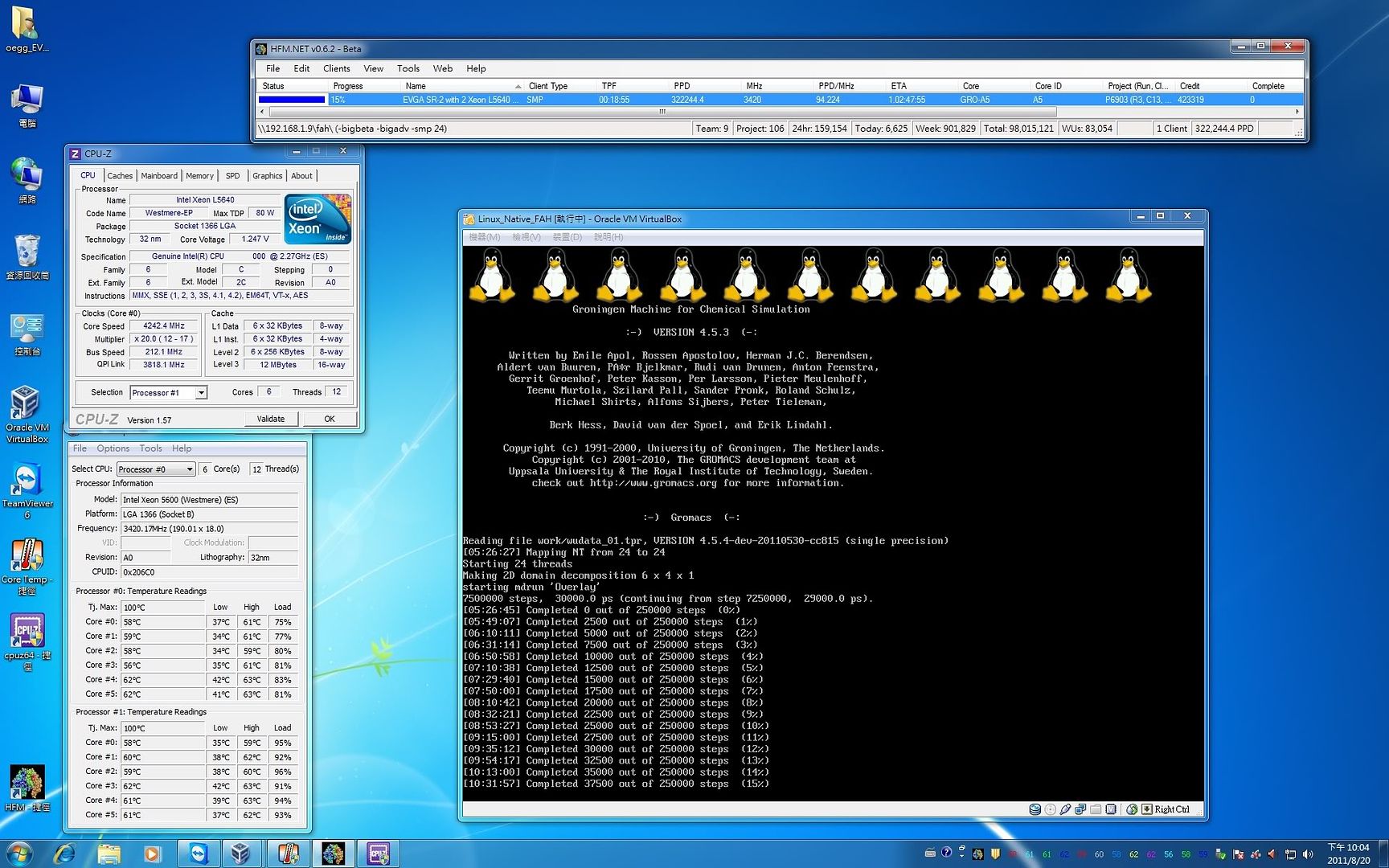1389x868 pixels.
Task: Open the HFM desktop shortcut
Action: (27, 788)
